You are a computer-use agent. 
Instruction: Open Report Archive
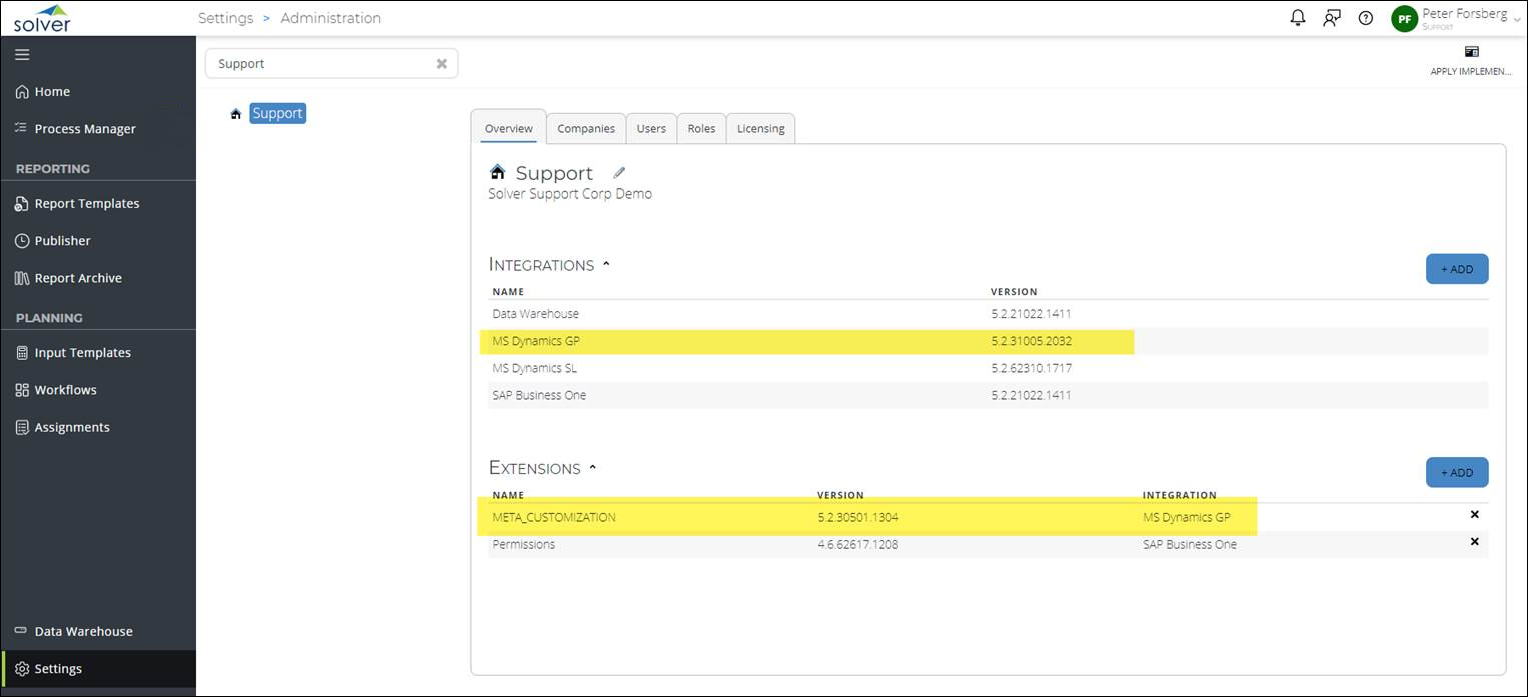78,277
